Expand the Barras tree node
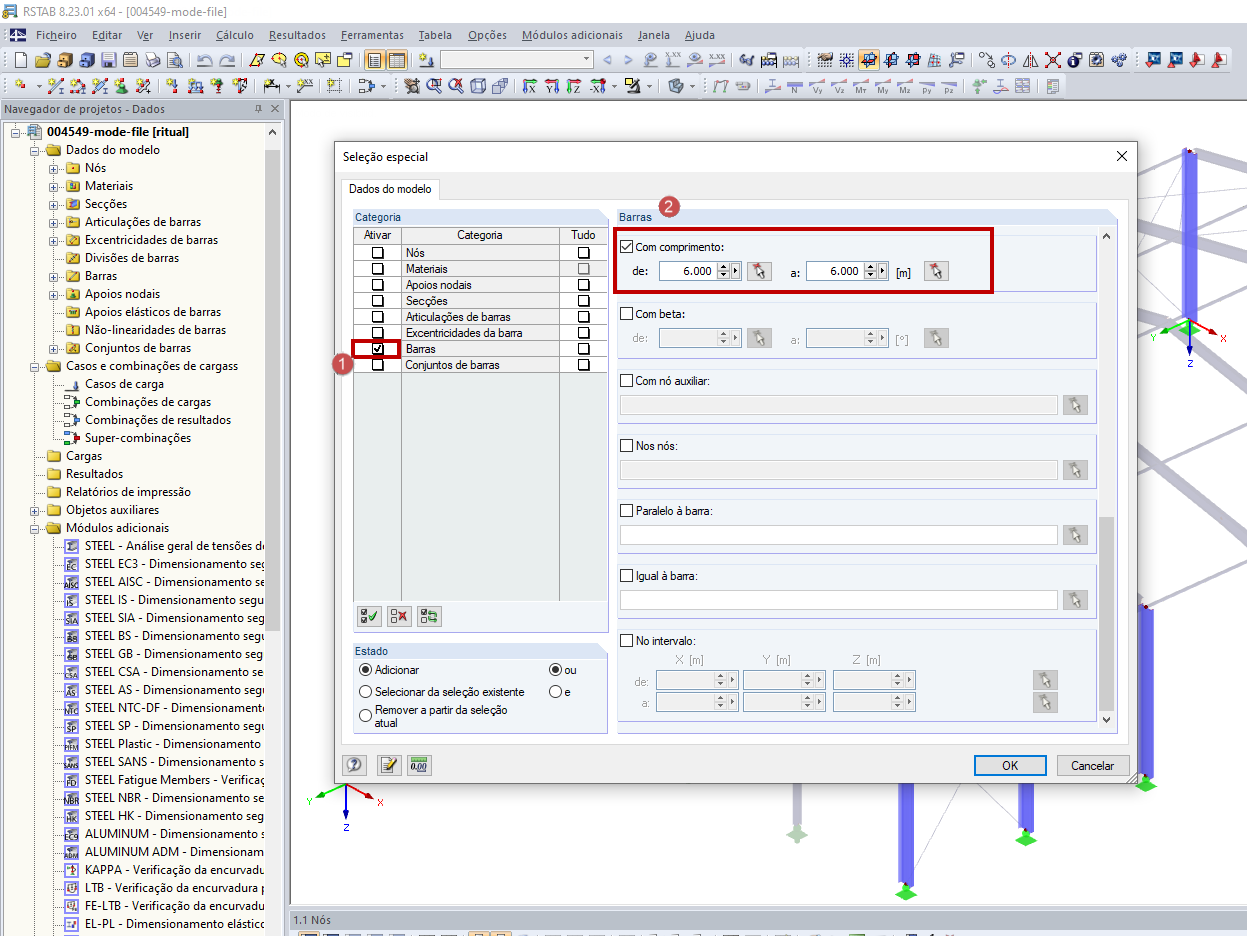 [54, 276]
